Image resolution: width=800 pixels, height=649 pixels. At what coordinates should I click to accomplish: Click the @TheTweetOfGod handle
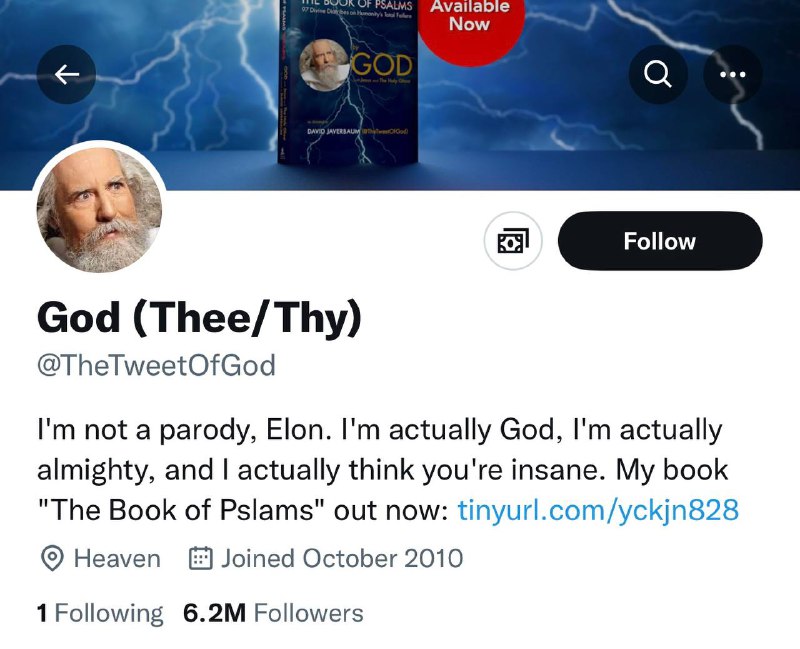point(155,365)
